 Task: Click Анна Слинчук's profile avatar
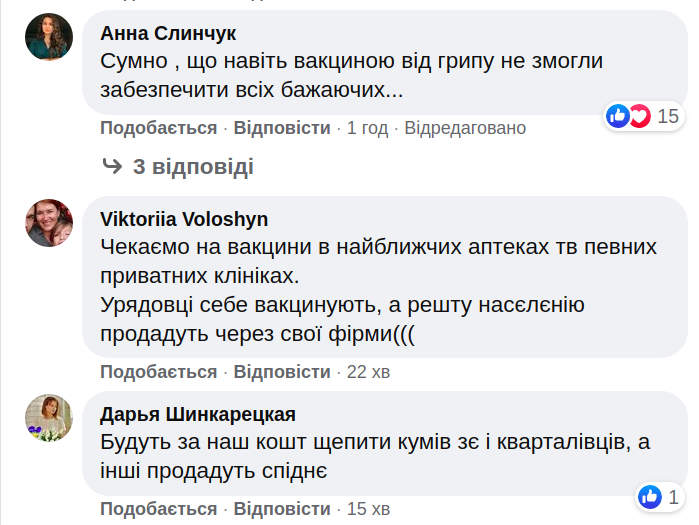tap(49, 37)
